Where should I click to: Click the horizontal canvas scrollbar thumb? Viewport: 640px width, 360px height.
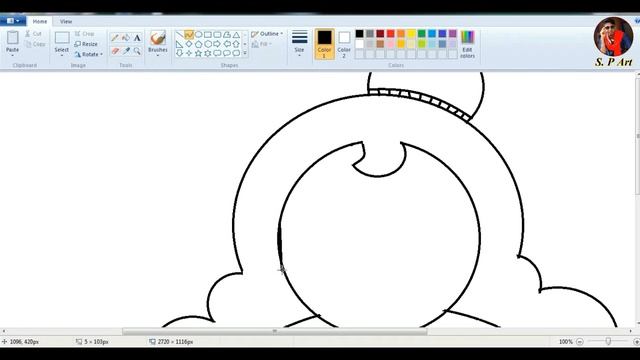click(275, 331)
